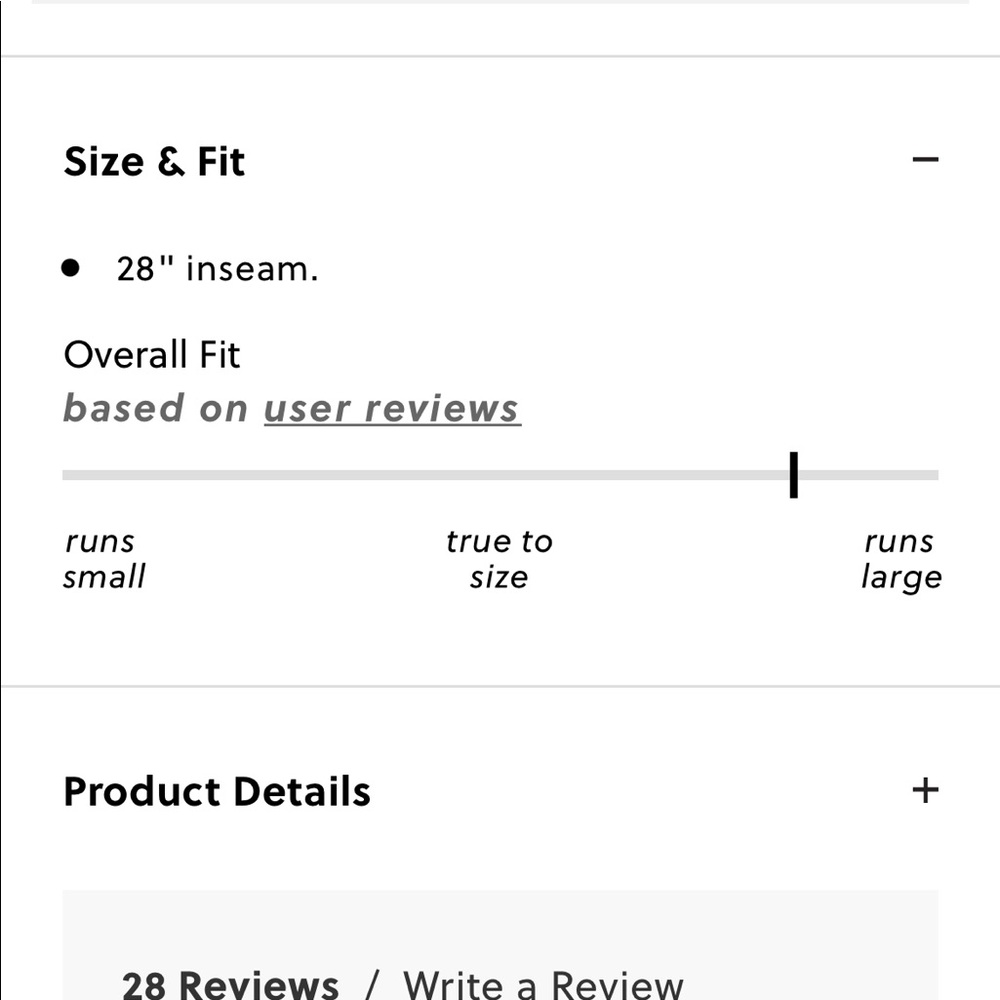Screen dimensions: 1000x1000
Task: Click the divider line above Product Details
Action: [500, 686]
